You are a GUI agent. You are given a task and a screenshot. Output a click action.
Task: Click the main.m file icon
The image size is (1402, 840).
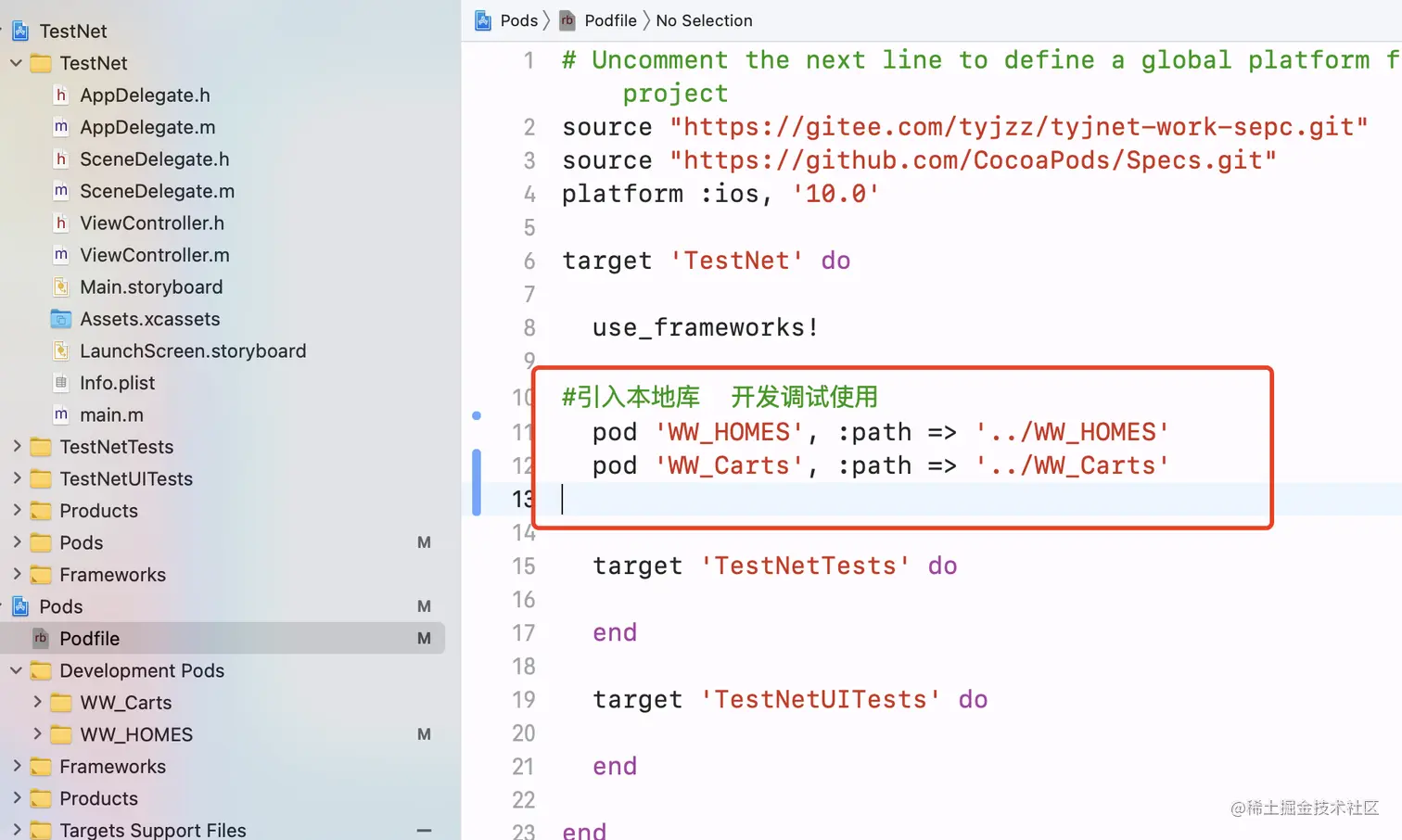61,414
